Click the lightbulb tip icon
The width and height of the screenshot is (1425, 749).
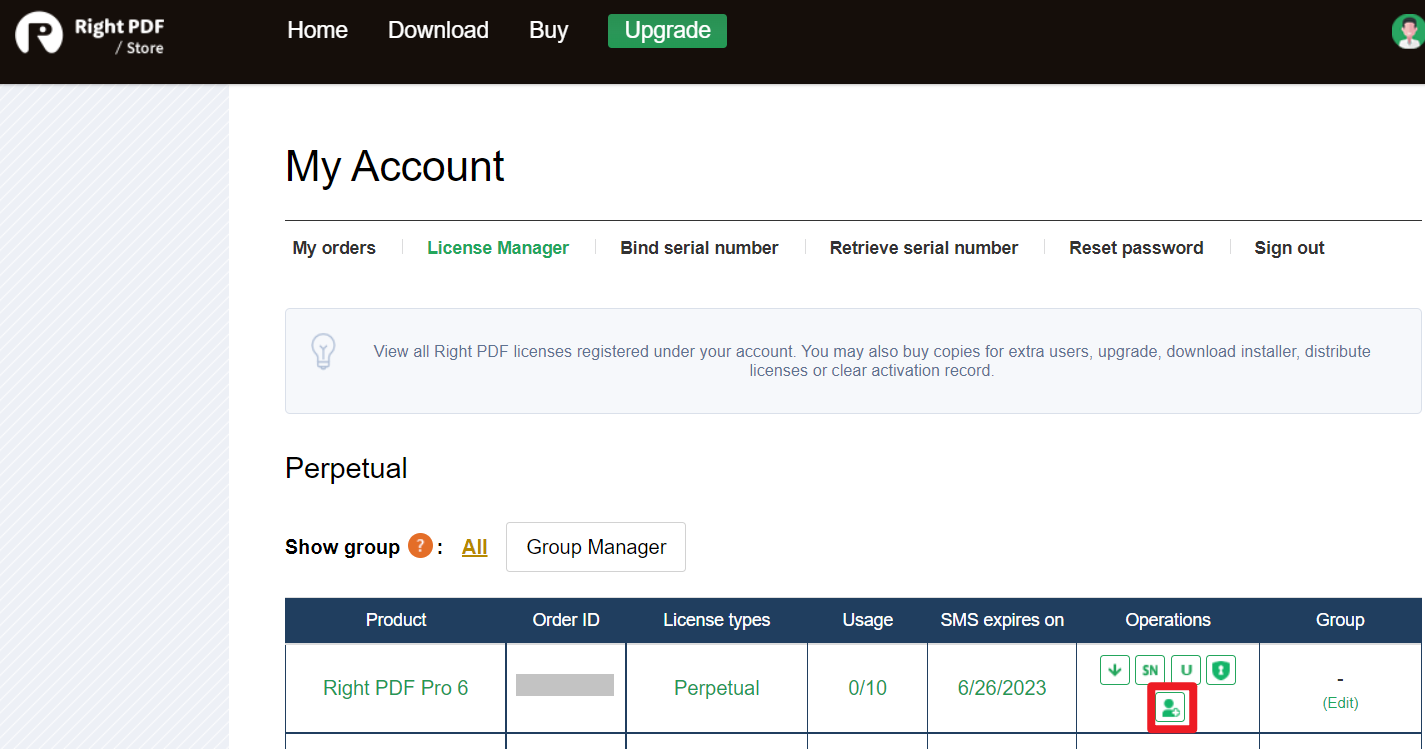pos(323,352)
